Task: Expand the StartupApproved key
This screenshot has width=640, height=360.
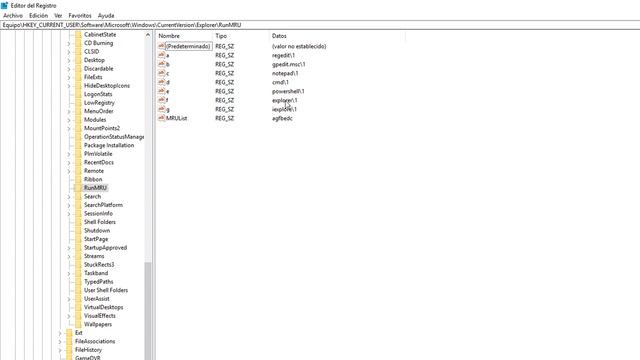Action: click(69, 248)
